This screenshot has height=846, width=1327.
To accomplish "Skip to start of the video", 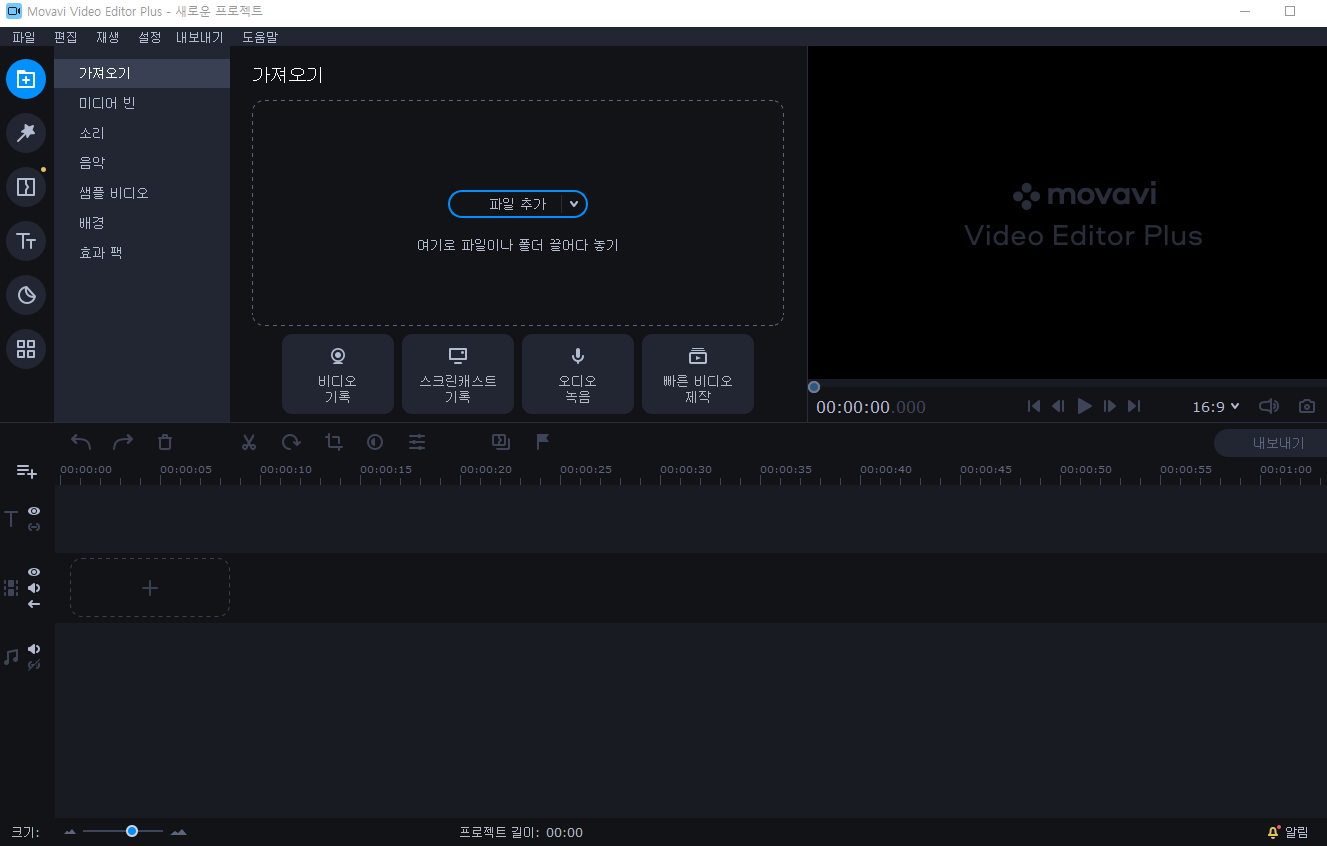I will 1034,407.
